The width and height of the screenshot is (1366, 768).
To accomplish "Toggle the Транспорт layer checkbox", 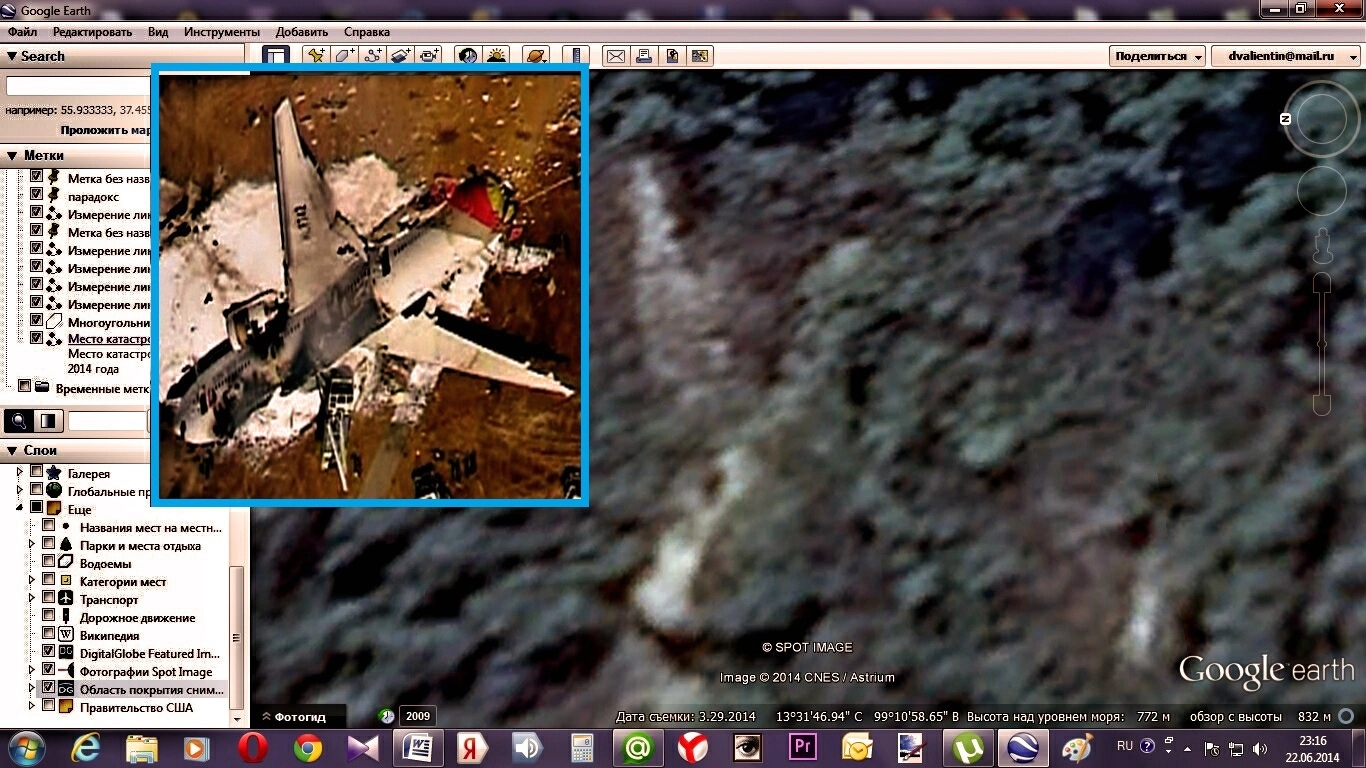I will pos(48,598).
